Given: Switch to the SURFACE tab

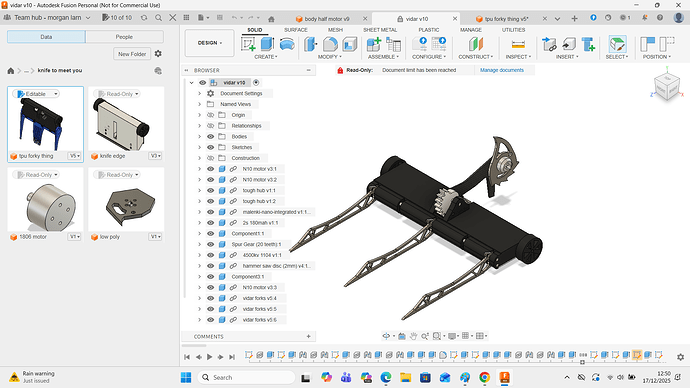Looking at the screenshot, I should click(296, 30).
